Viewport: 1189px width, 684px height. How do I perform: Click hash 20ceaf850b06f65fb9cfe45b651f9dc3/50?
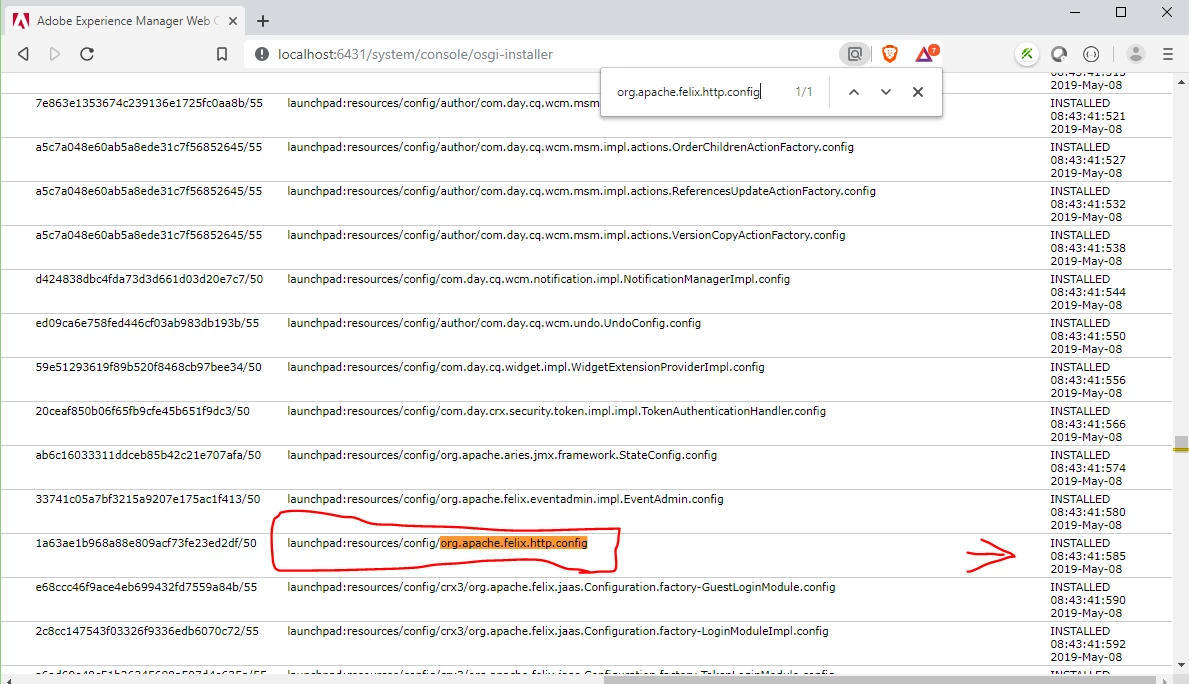click(x=143, y=411)
